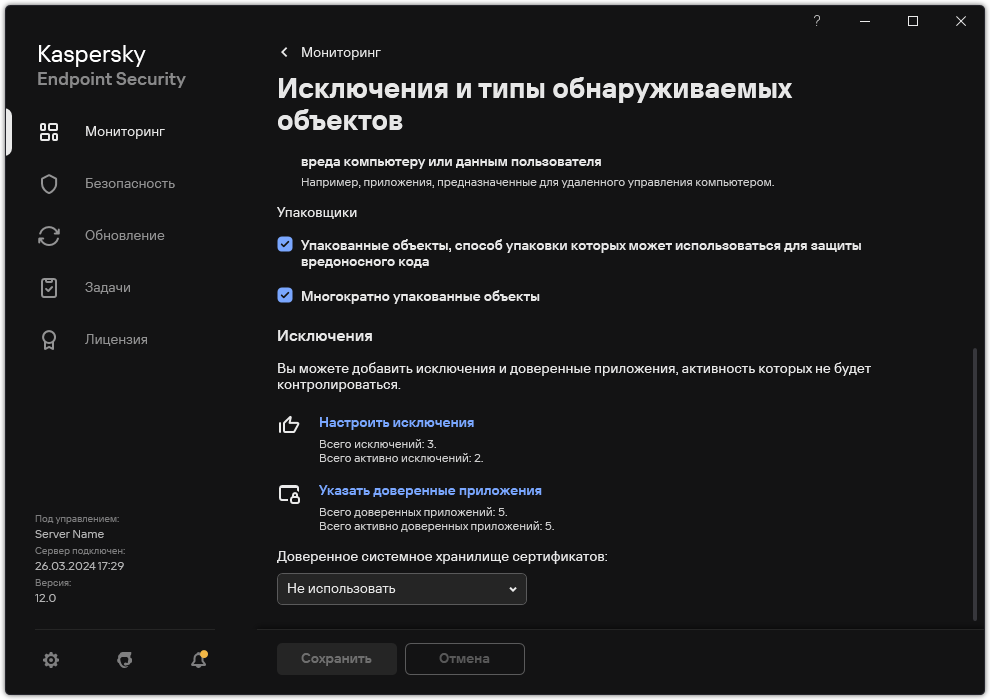Click the Настроить исключения link
This screenshot has width=990, height=700.
pos(395,422)
